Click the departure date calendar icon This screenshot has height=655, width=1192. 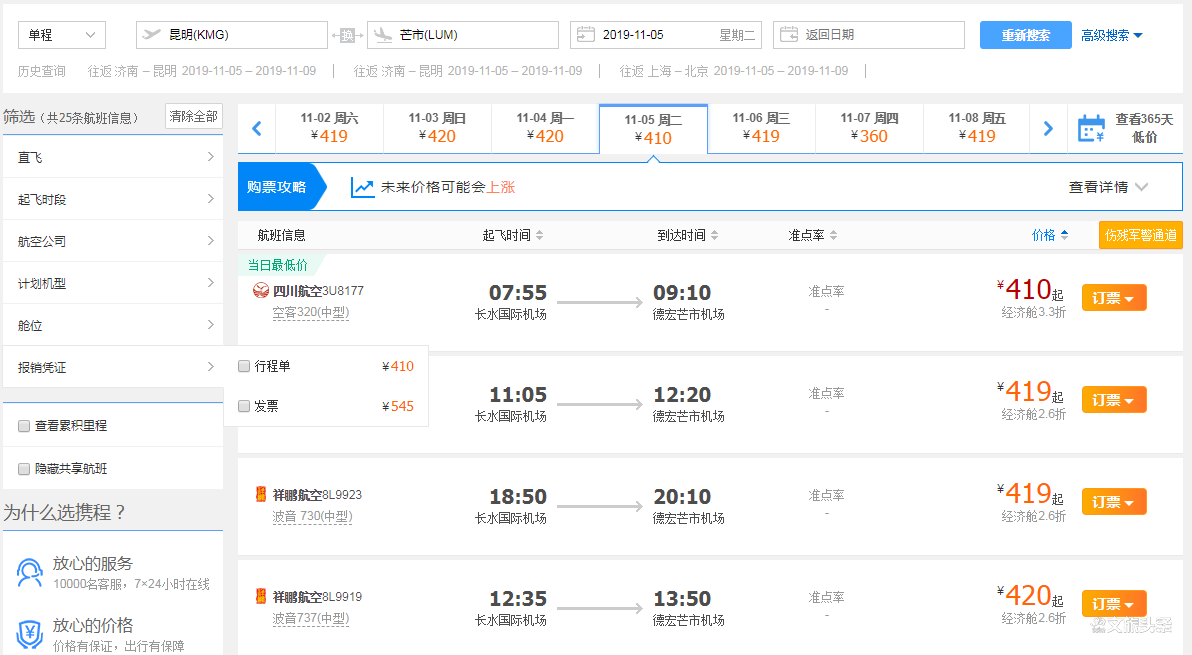click(x=586, y=35)
